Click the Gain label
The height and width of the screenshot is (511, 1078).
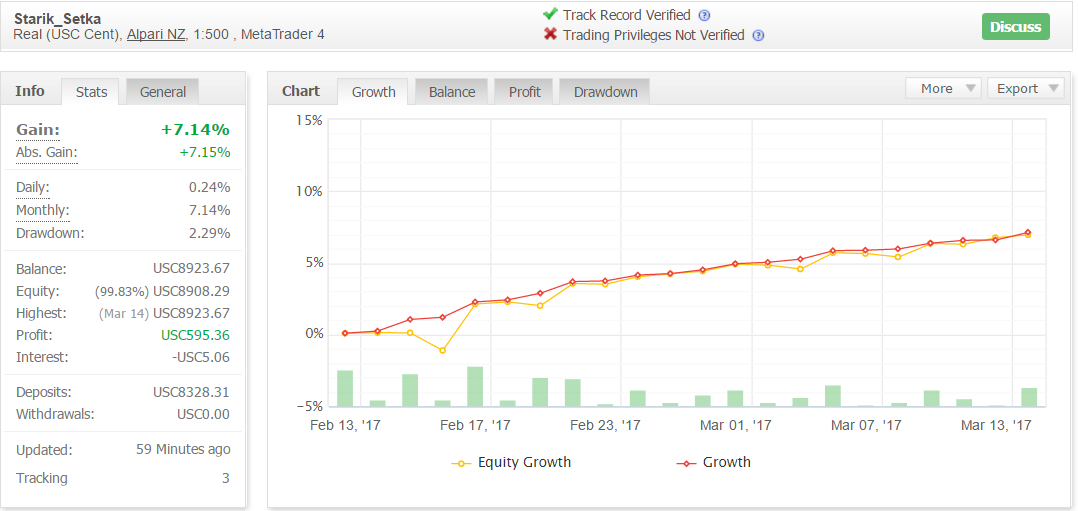[38, 130]
